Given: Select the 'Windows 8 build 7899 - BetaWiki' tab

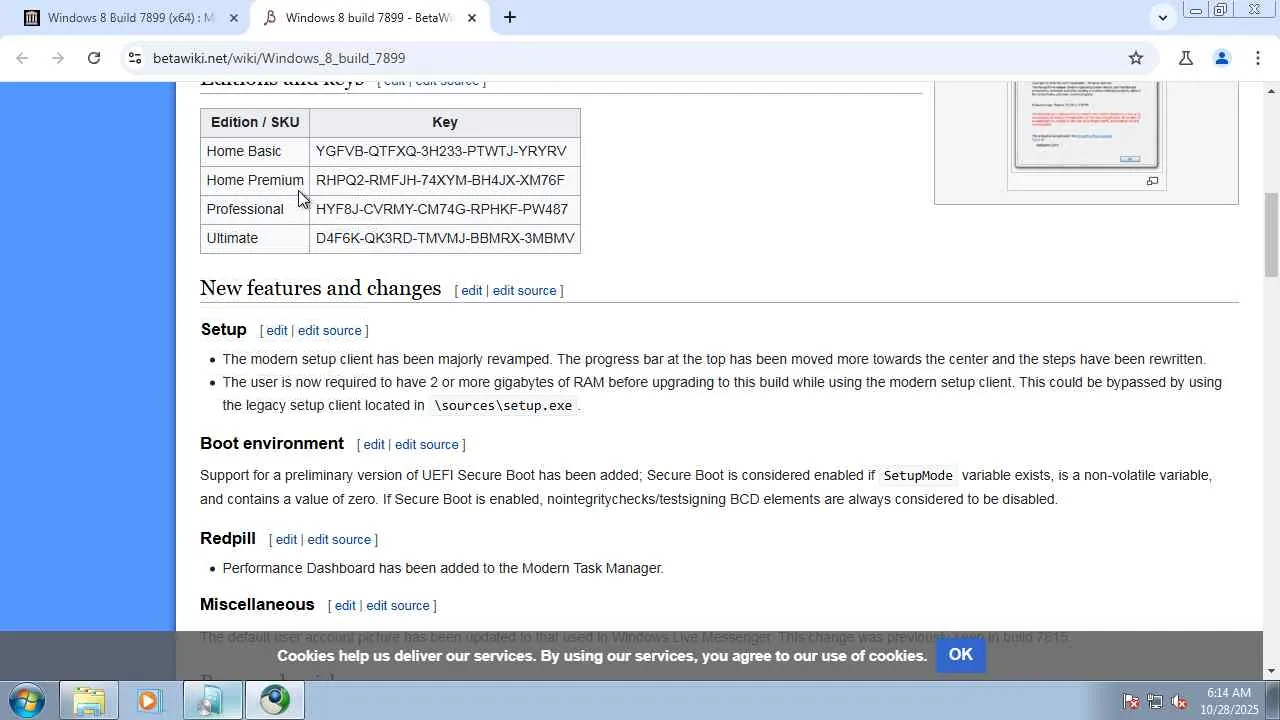Looking at the screenshot, I should click(368, 17).
